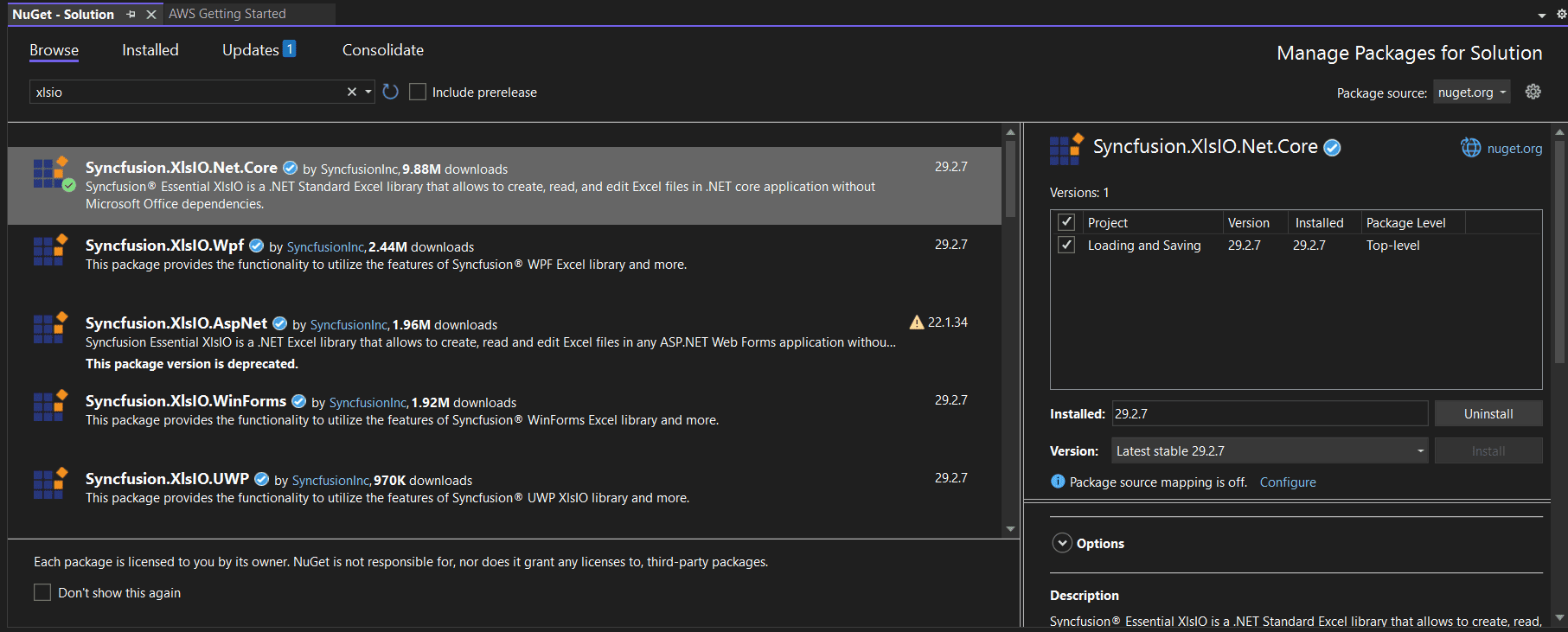Select the Syncfusion.XlsIO.UWP package title
The width and height of the screenshot is (1568, 632).
point(167,479)
